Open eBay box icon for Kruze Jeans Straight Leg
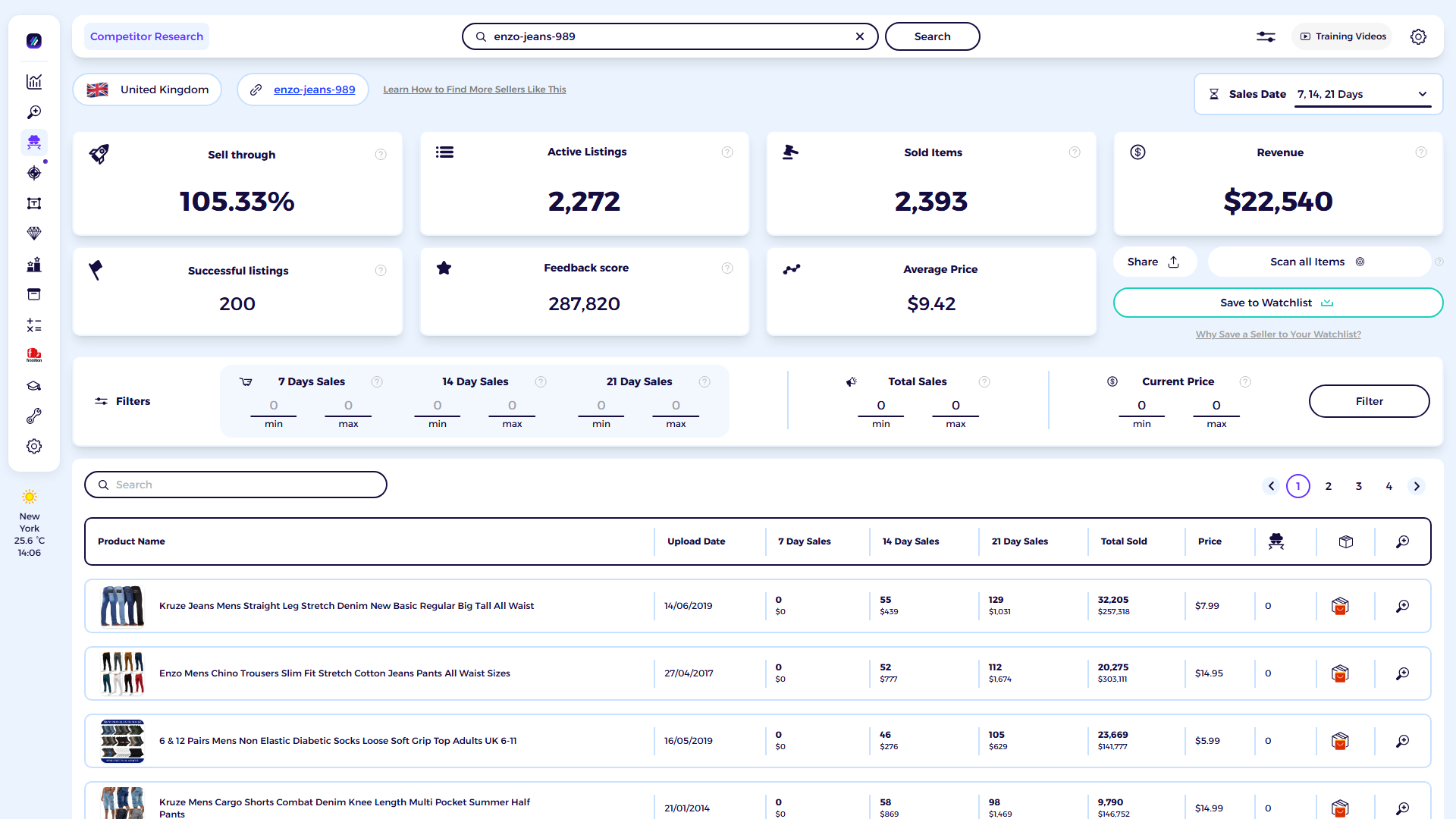1456x819 pixels. (x=1340, y=606)
